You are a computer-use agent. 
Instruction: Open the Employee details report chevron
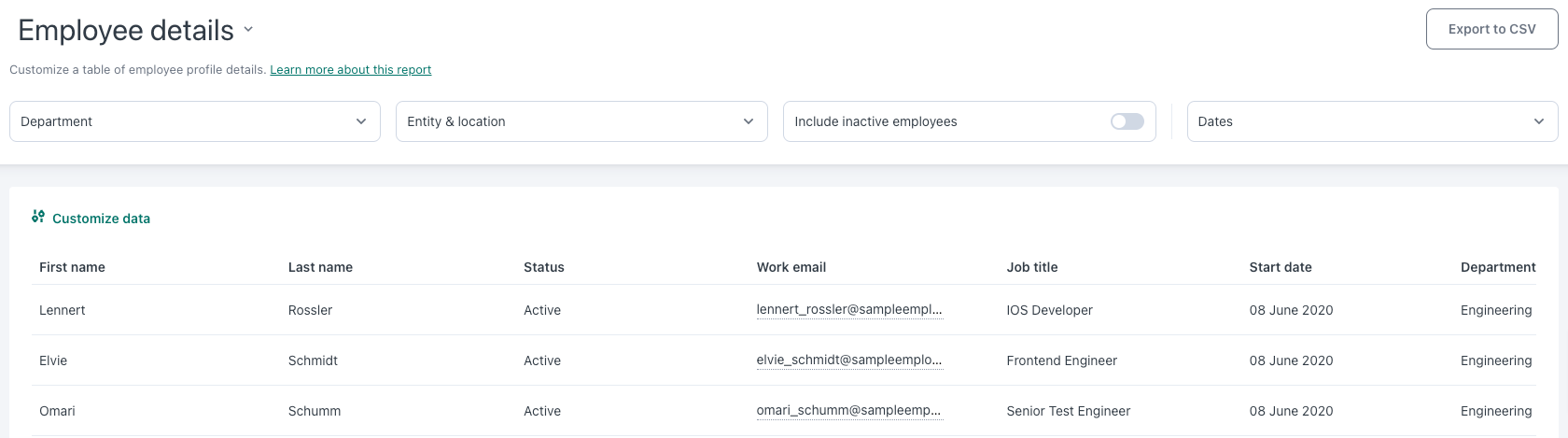point(248,29)
